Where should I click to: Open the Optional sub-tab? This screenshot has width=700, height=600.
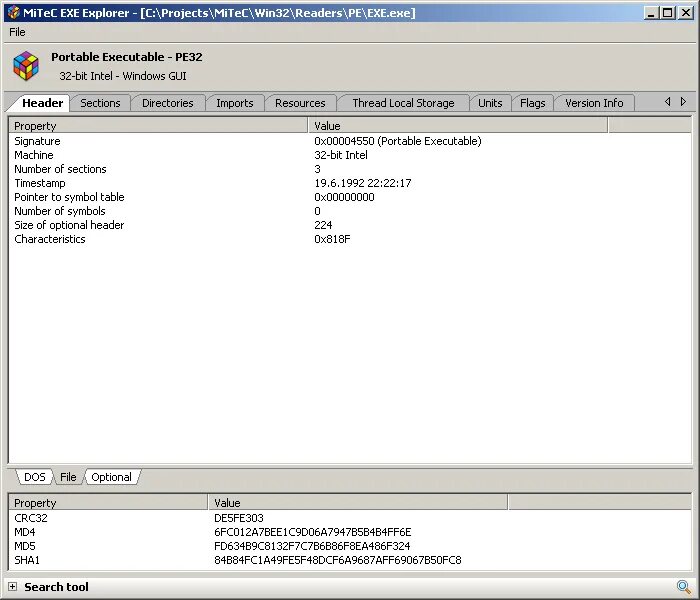[x=111, y=477]
